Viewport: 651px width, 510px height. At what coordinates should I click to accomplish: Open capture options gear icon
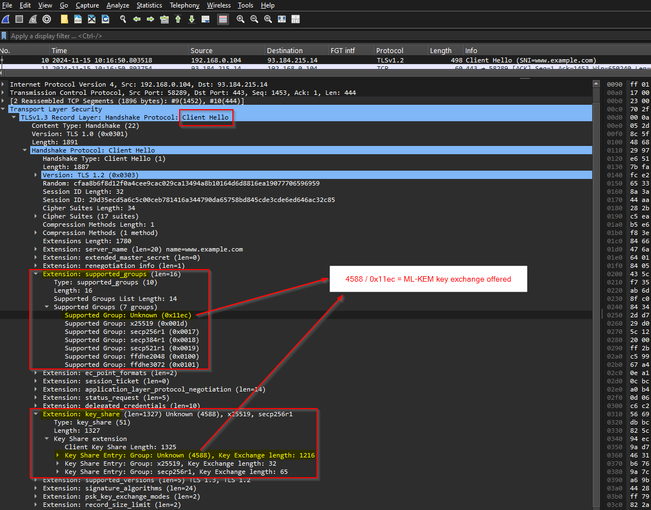click(46, 19)
